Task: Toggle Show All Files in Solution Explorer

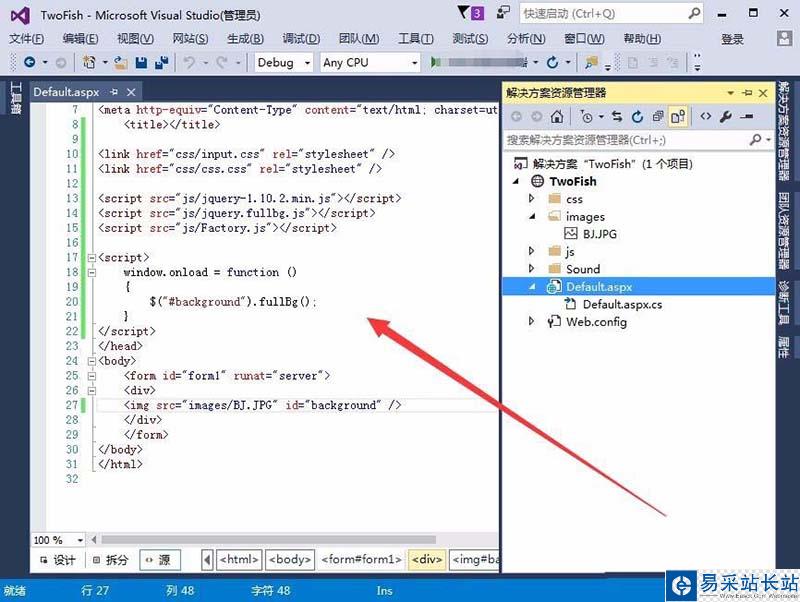Action: click(x=679, y=117)
